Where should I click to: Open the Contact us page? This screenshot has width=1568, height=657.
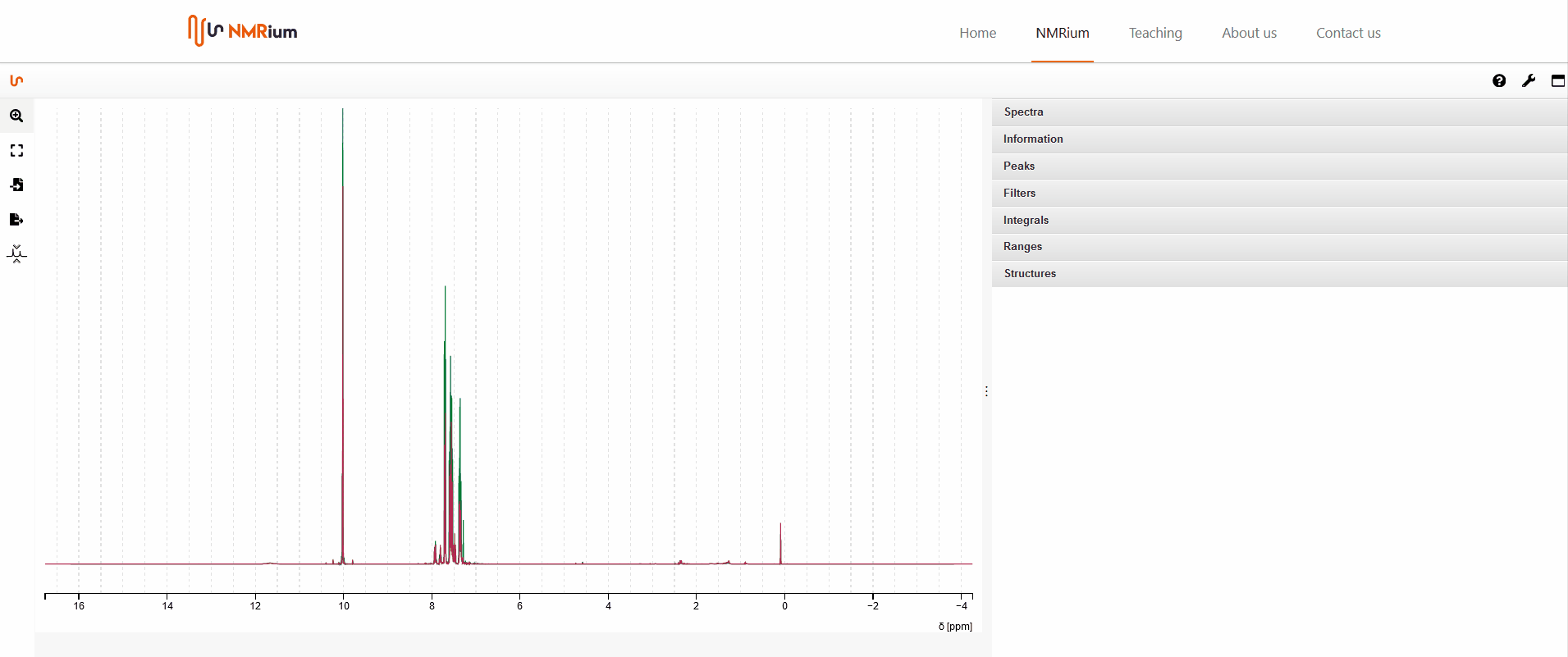(x=1348, y=33)
